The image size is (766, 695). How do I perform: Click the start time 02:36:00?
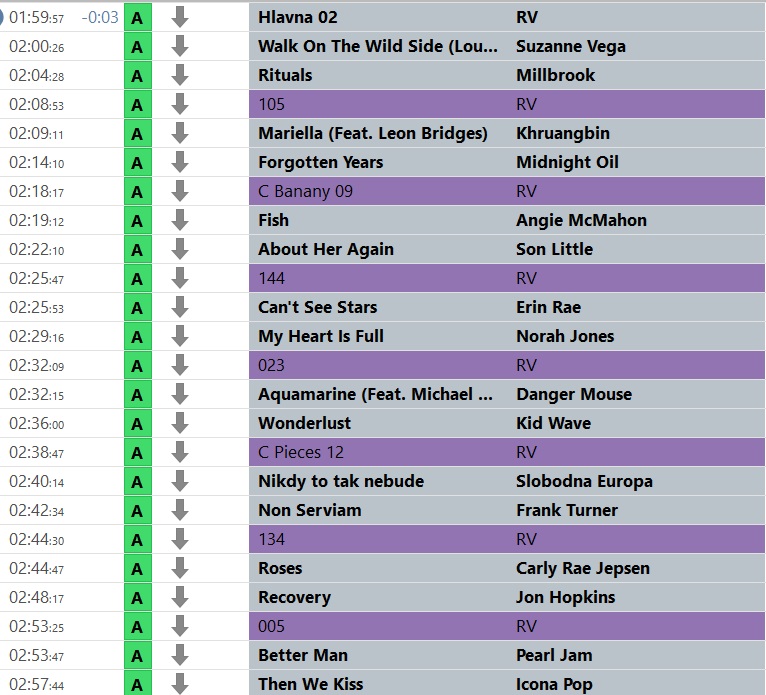click(x=37, y=423)
